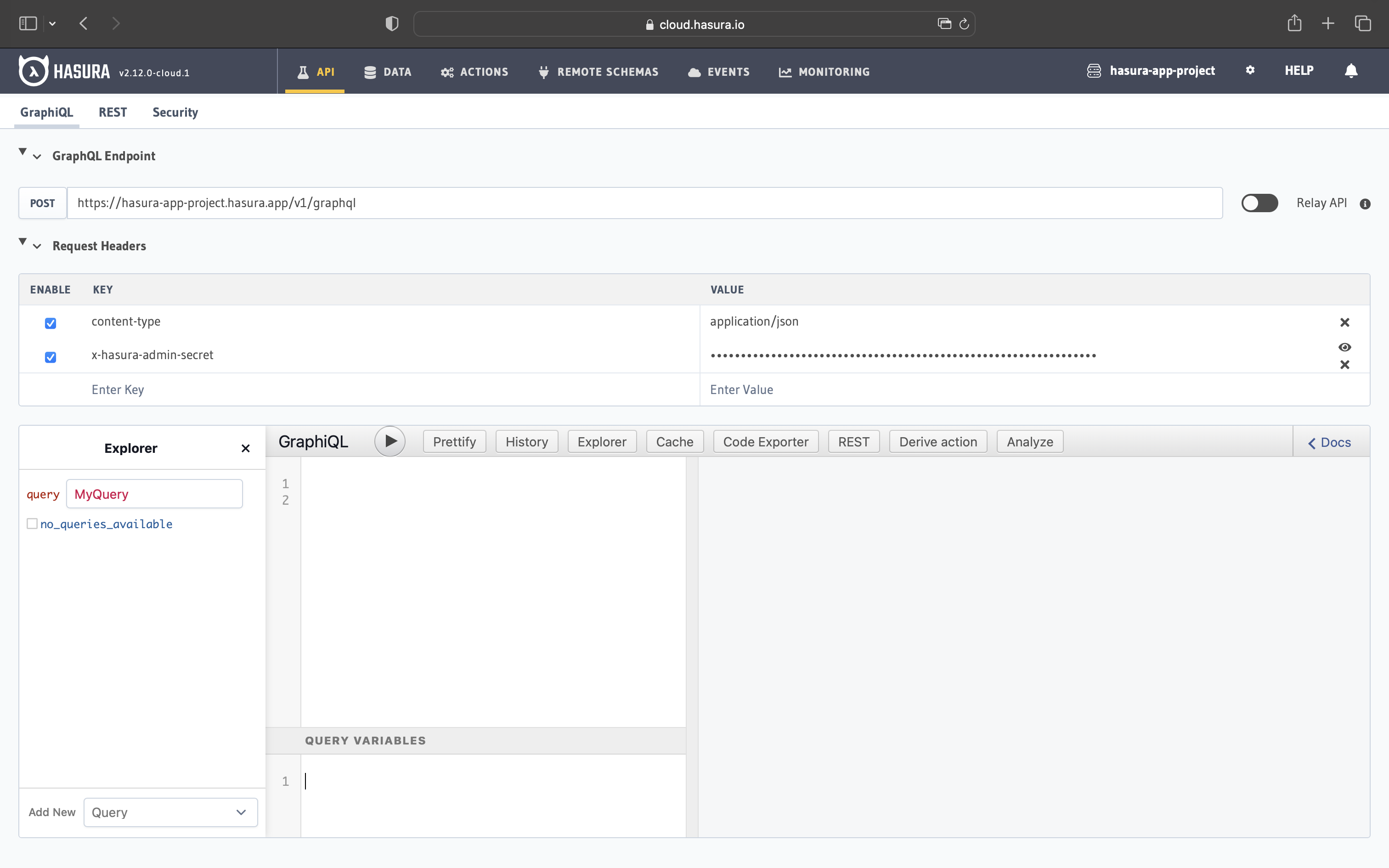
Task: Switch to the Security tab
Action: pyautogui.click(x=175, y=112)
